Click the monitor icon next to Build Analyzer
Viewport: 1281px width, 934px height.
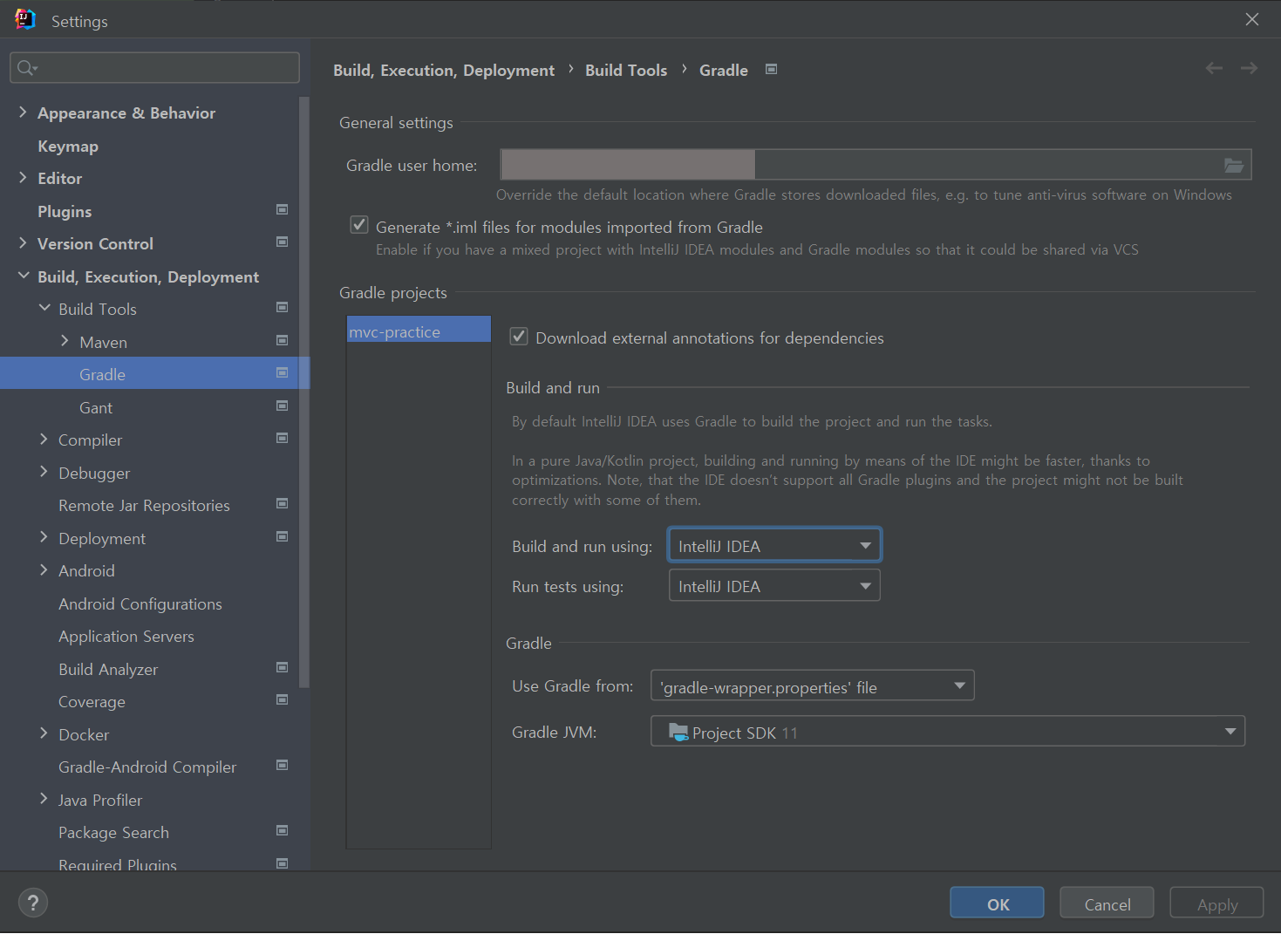[x=281, y=667]
